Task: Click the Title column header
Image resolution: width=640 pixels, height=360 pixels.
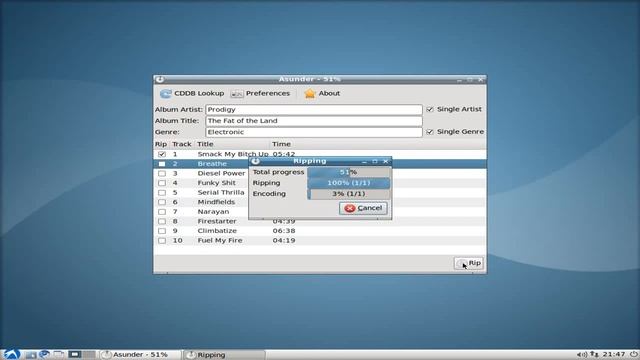Action: click(232, 144)
